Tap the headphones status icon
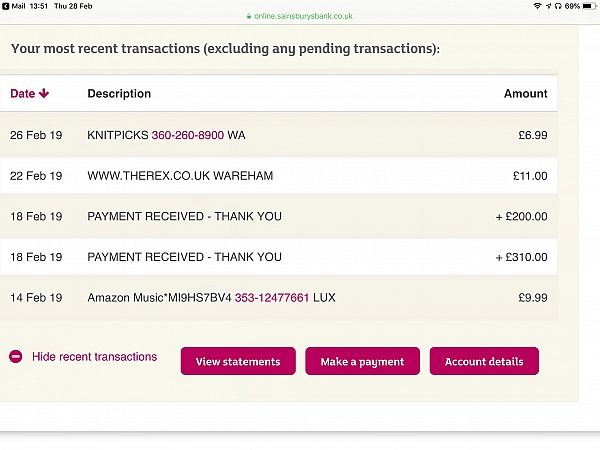Image resolution: width=600 pixels, height=450 pixels. 558,6
